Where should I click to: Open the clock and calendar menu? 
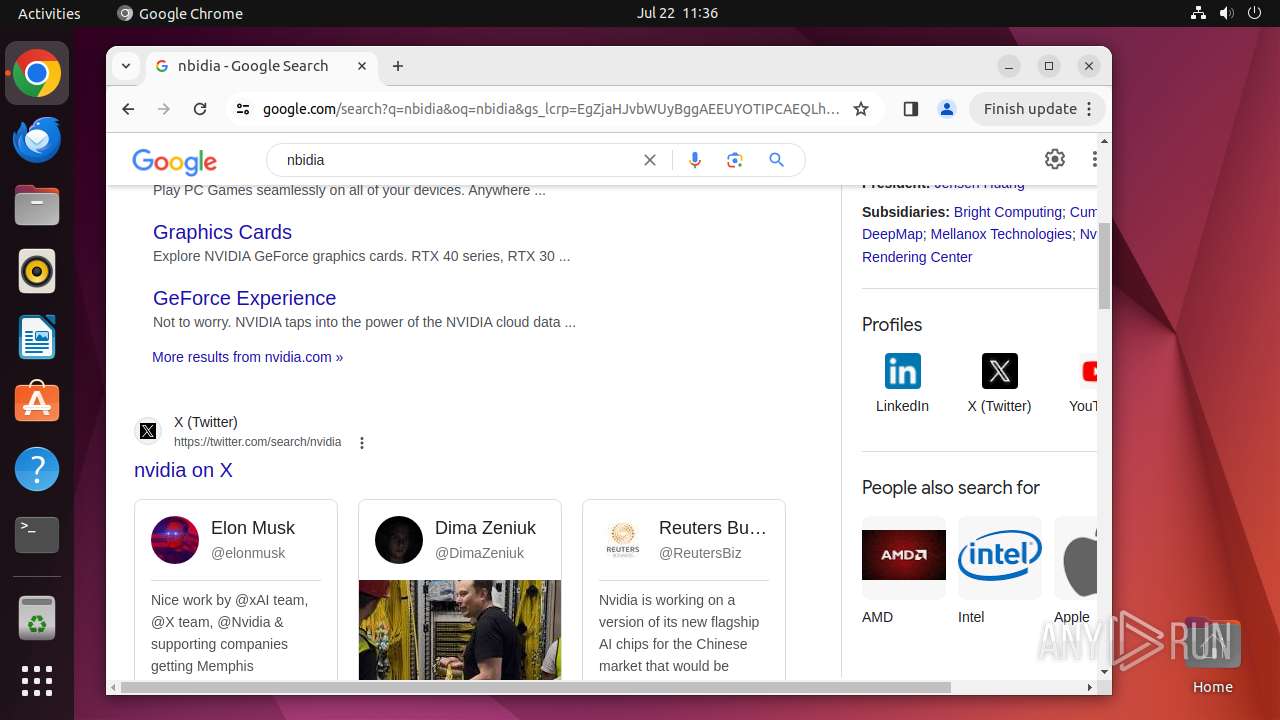677,13
